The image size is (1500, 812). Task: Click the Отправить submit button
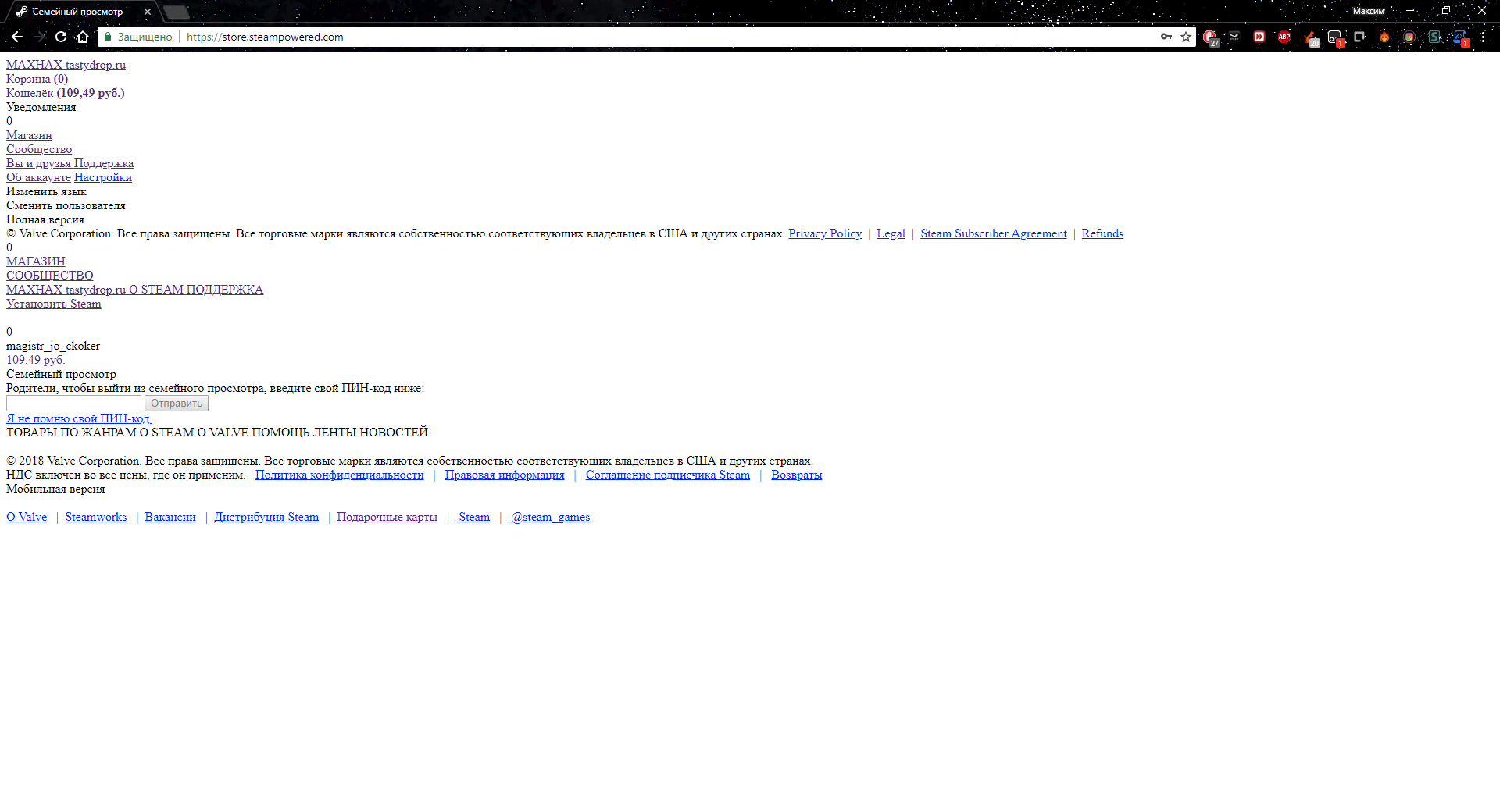click(x=177, y=403)
